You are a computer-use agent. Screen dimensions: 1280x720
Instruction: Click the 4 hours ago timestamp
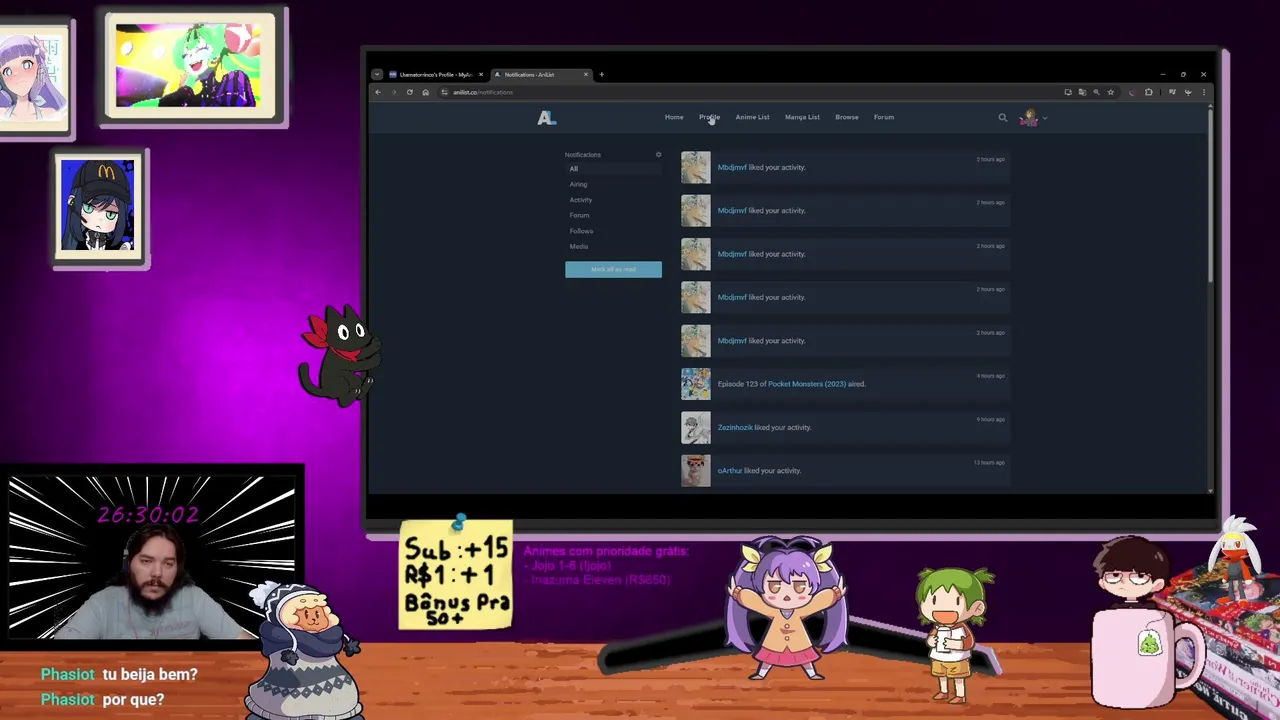[x=990, y=376]
